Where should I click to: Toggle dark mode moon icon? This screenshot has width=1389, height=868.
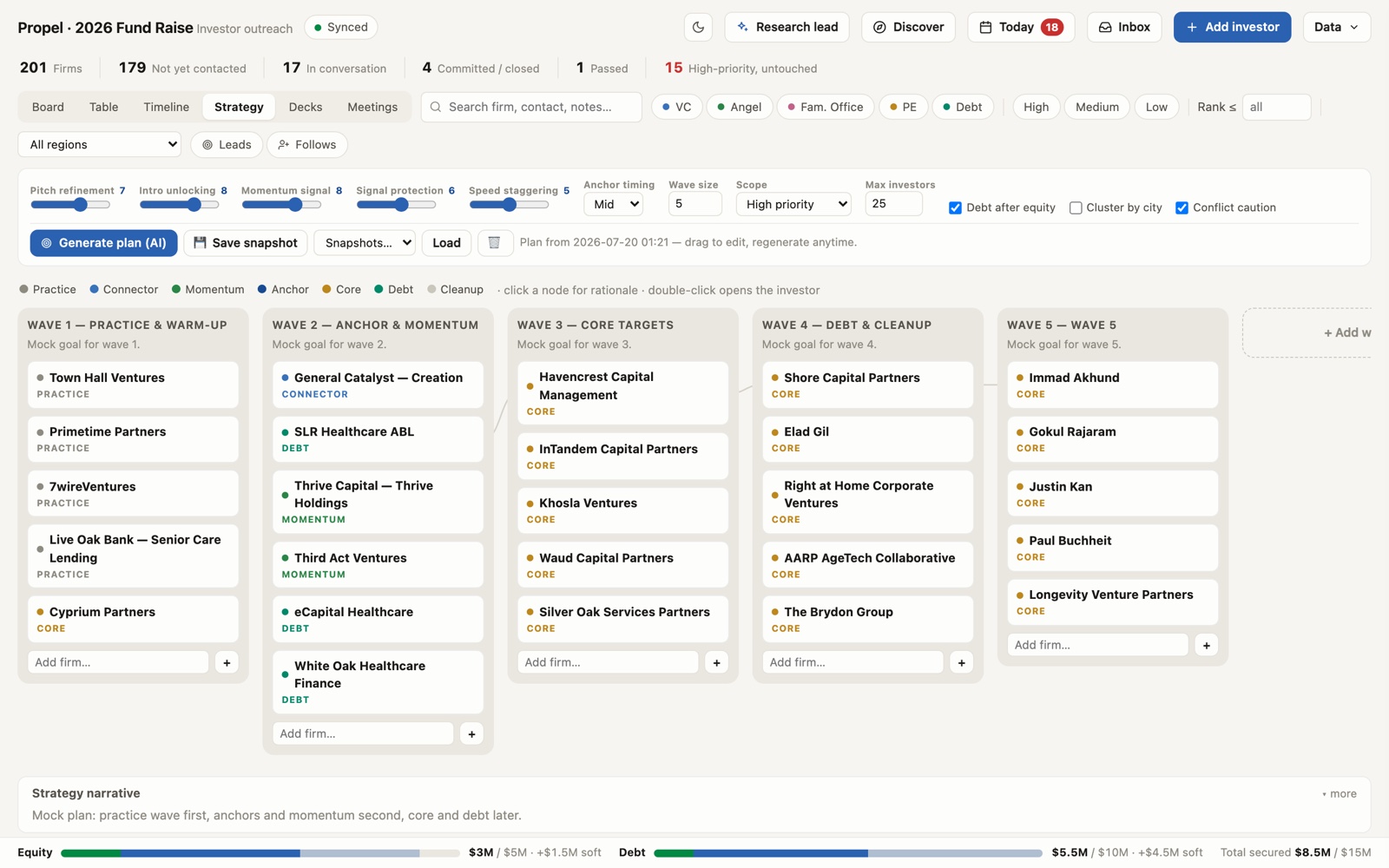698,27
